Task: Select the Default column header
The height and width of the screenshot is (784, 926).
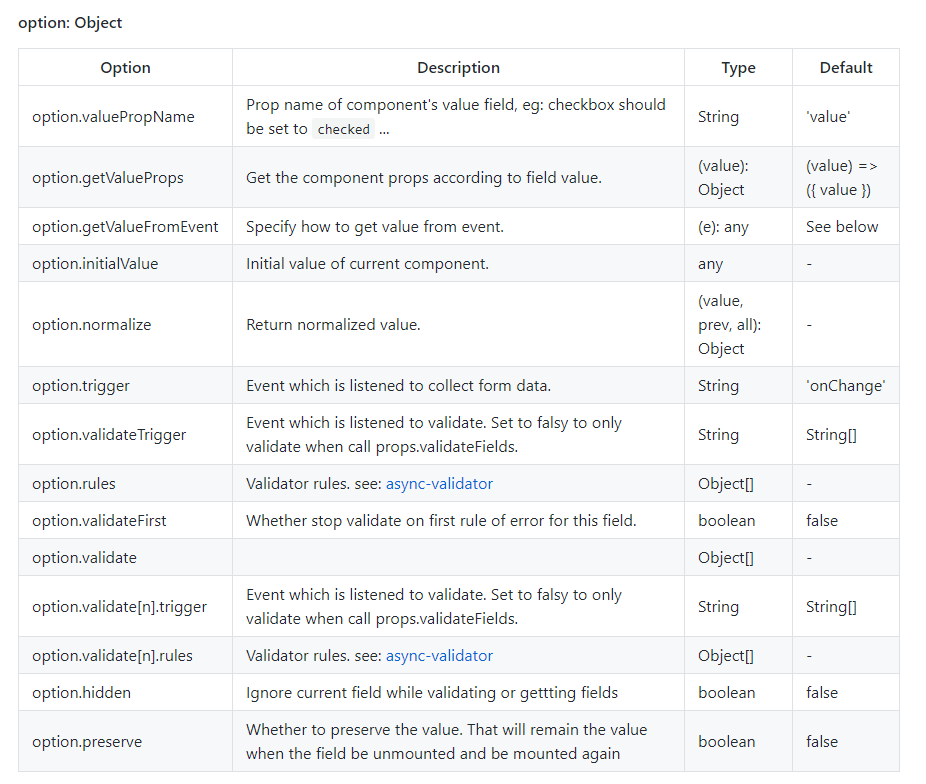Action: click(x=845, y=67)
